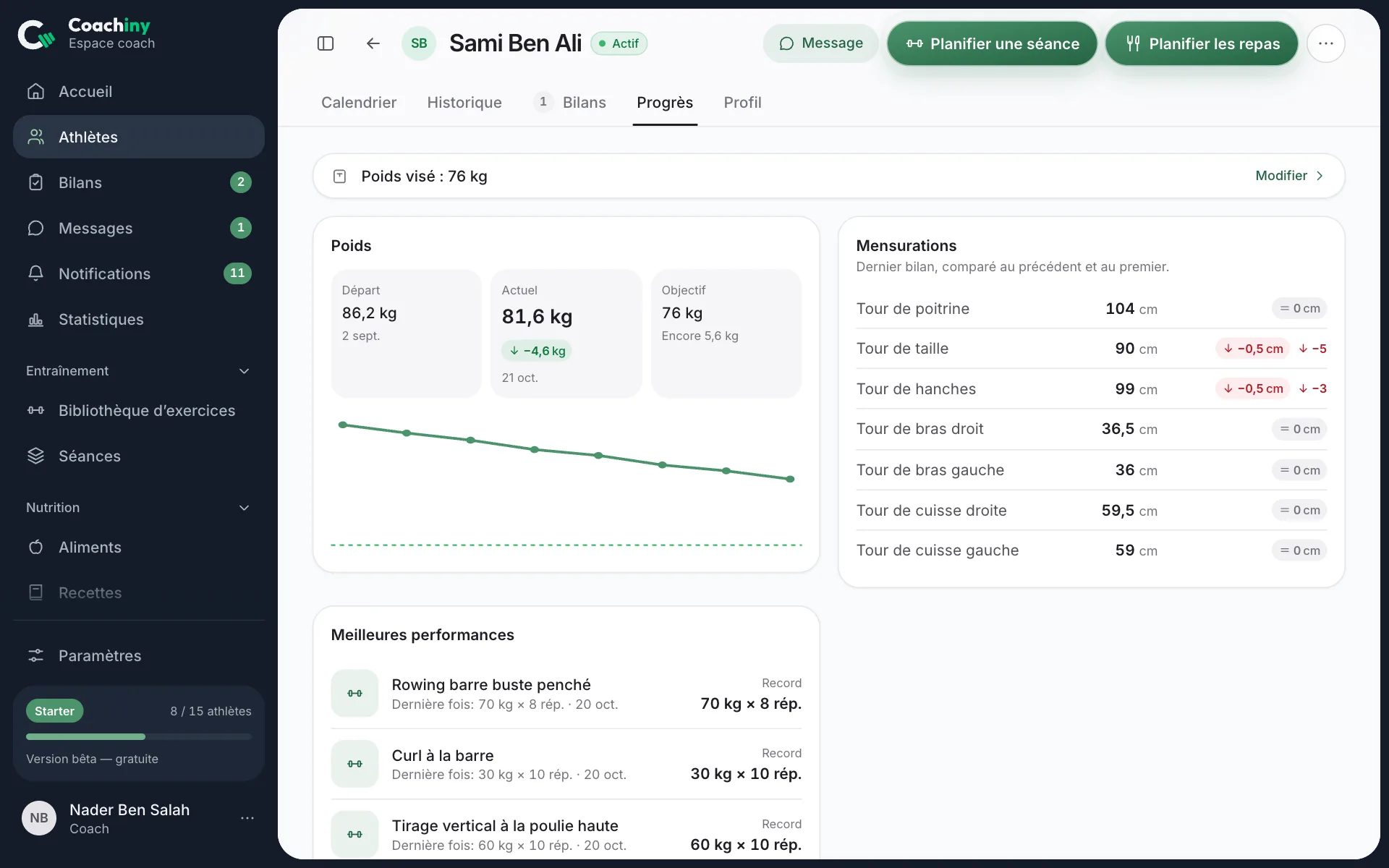Viewport: 1389px width, 868px height.
Task: Open Athlètes in the sidebar
Action: coord(139,137)
